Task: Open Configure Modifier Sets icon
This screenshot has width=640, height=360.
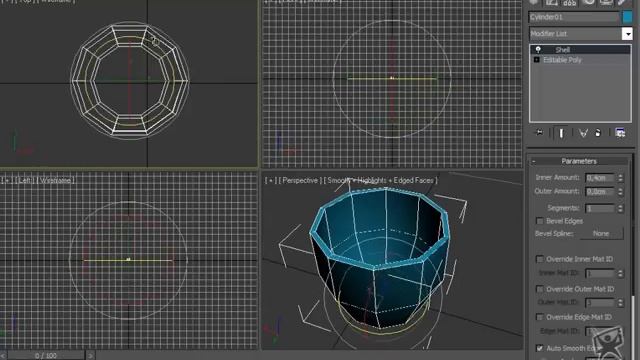Action: [x=620, y=133]
